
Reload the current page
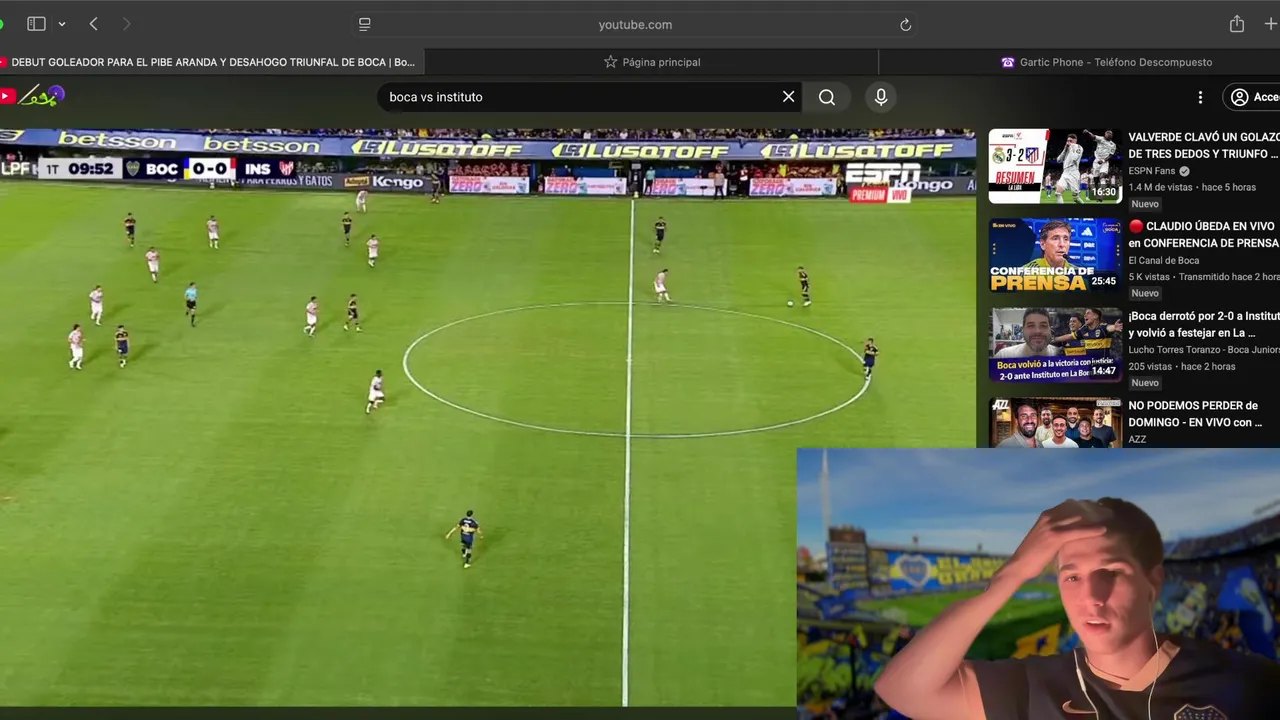click(905, 24)
